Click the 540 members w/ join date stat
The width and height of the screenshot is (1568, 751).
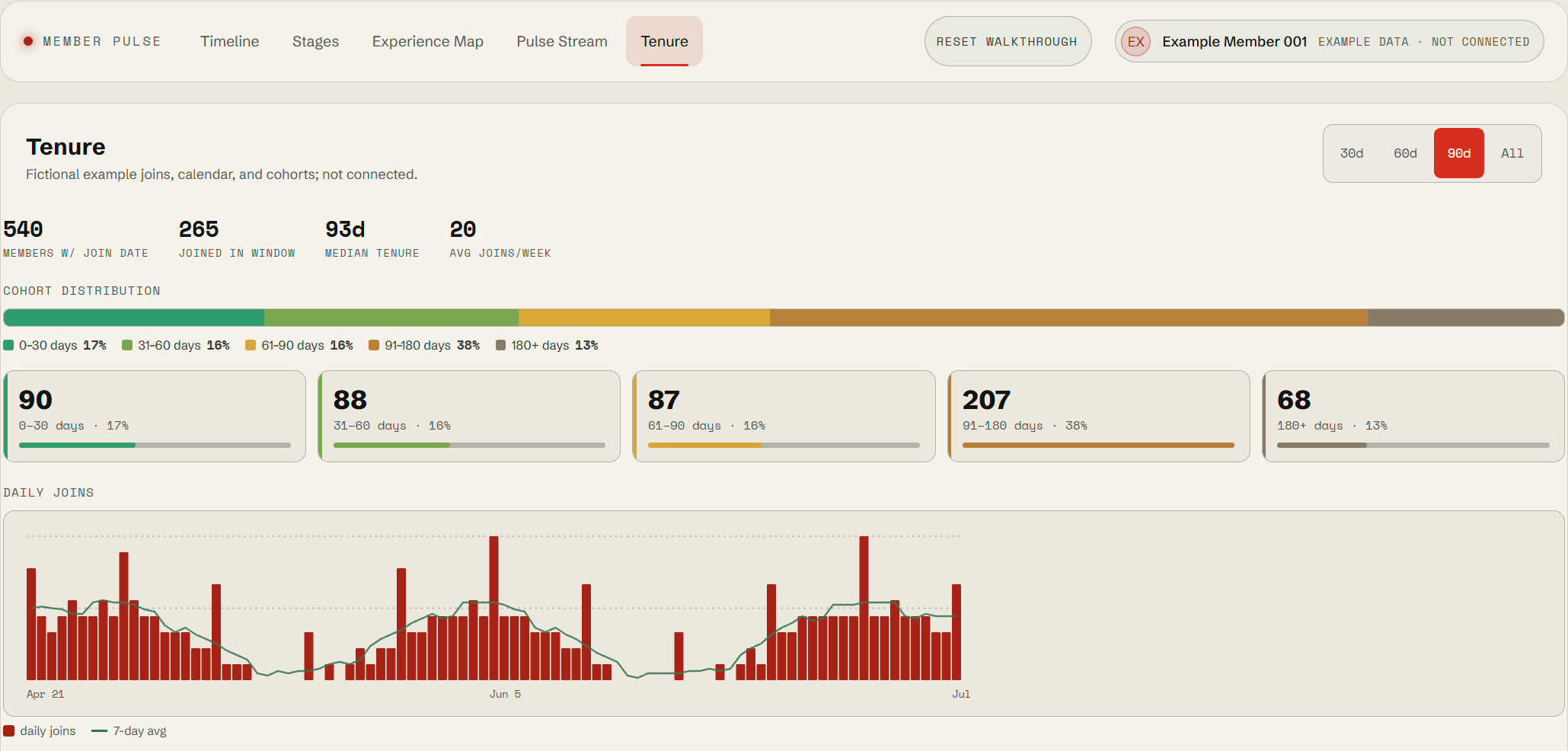click(75, 238)
